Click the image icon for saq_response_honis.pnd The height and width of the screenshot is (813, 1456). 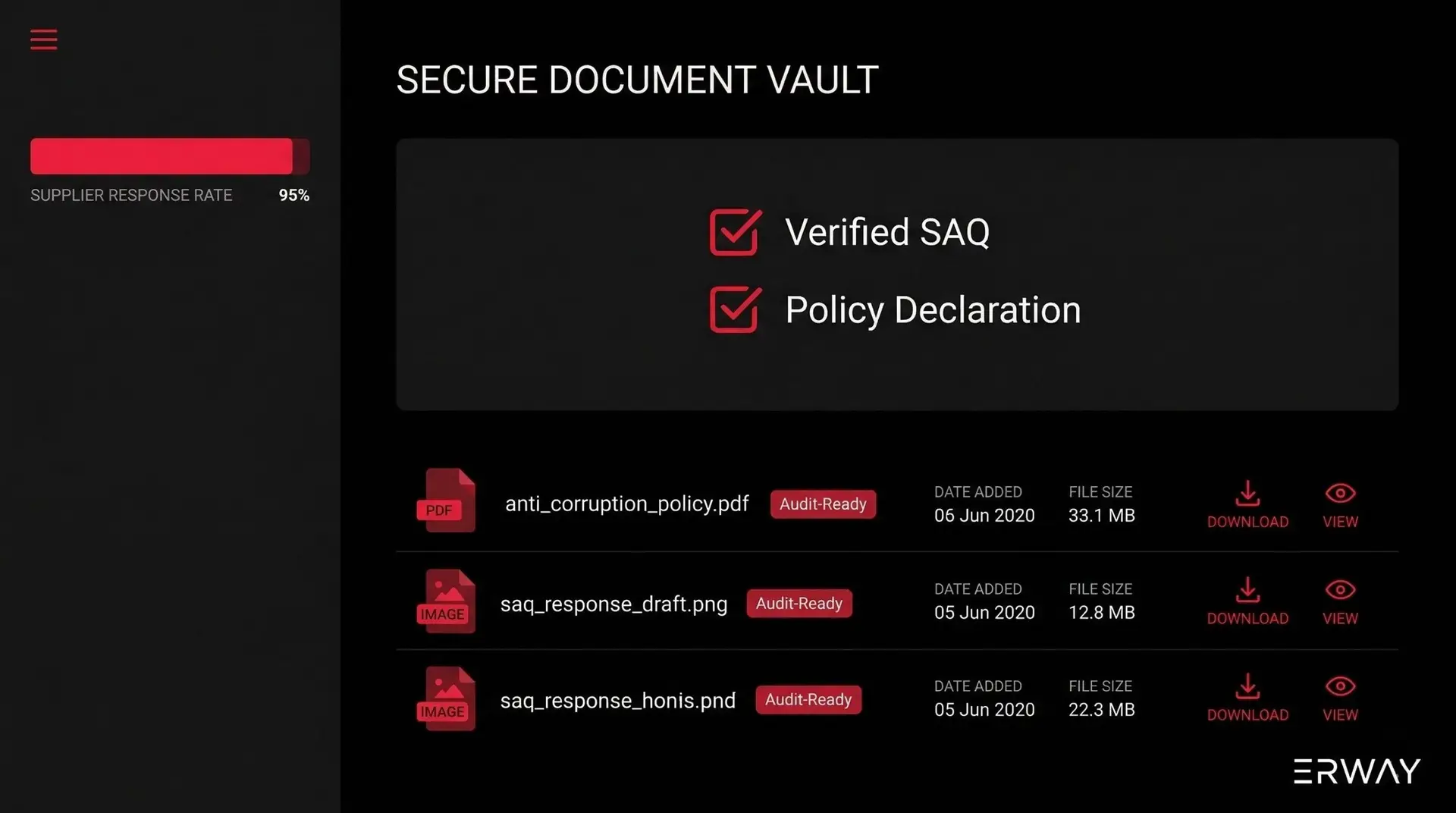tap(447, 698)
